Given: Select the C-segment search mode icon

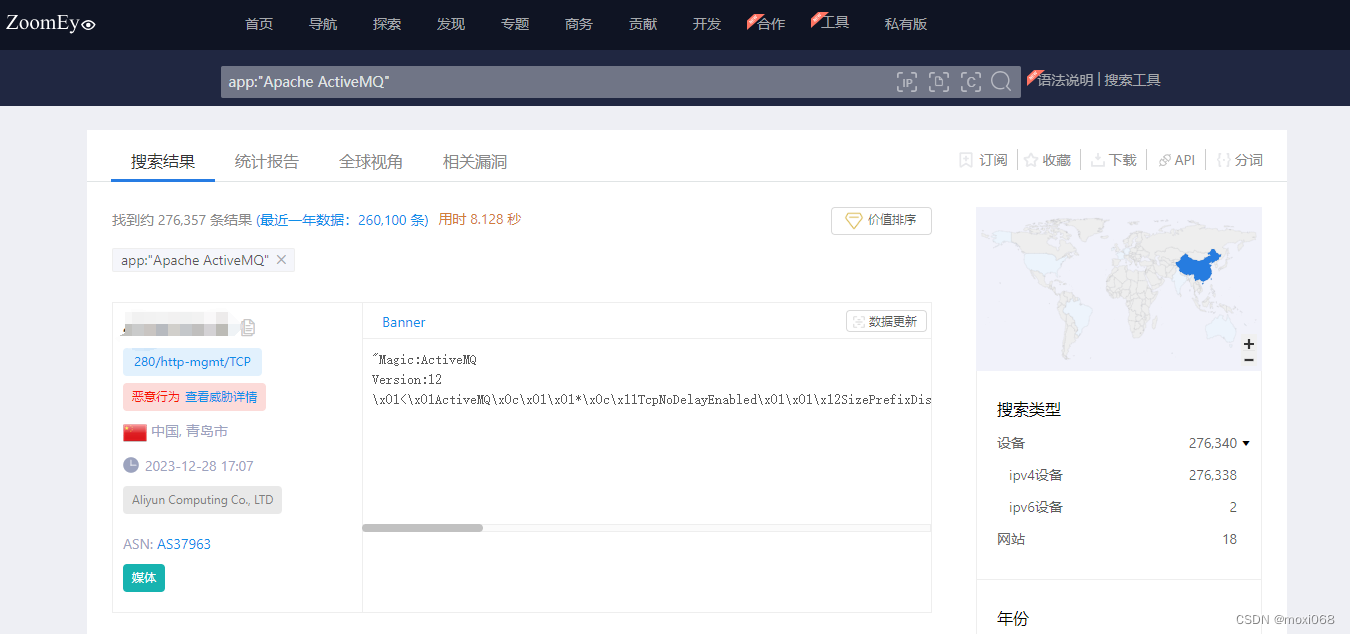Looking at the screenshot, I should tap(970, 82).
